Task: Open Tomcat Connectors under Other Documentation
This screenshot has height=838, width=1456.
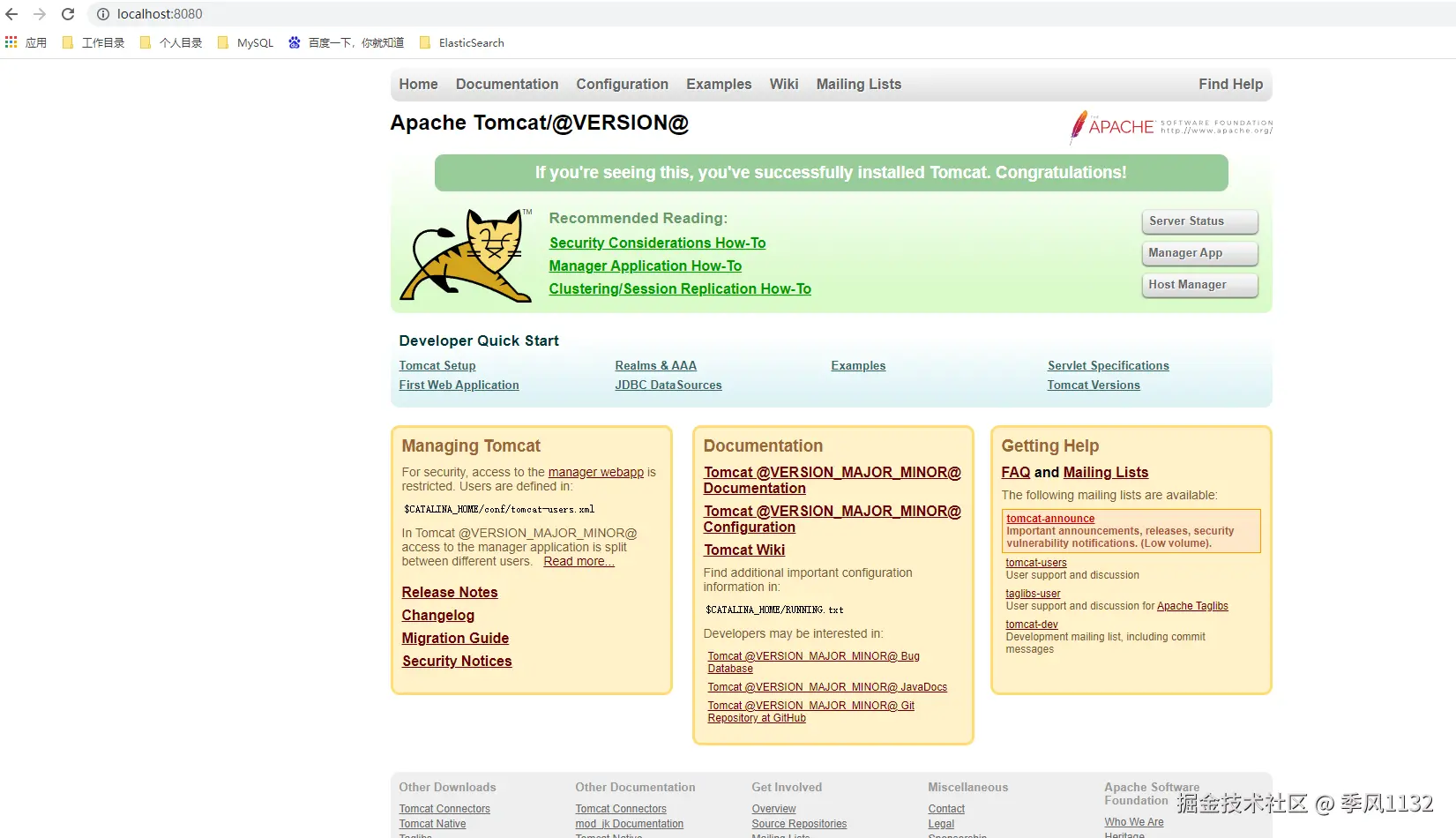Action: pyautogui.click(x=621, y=810)
